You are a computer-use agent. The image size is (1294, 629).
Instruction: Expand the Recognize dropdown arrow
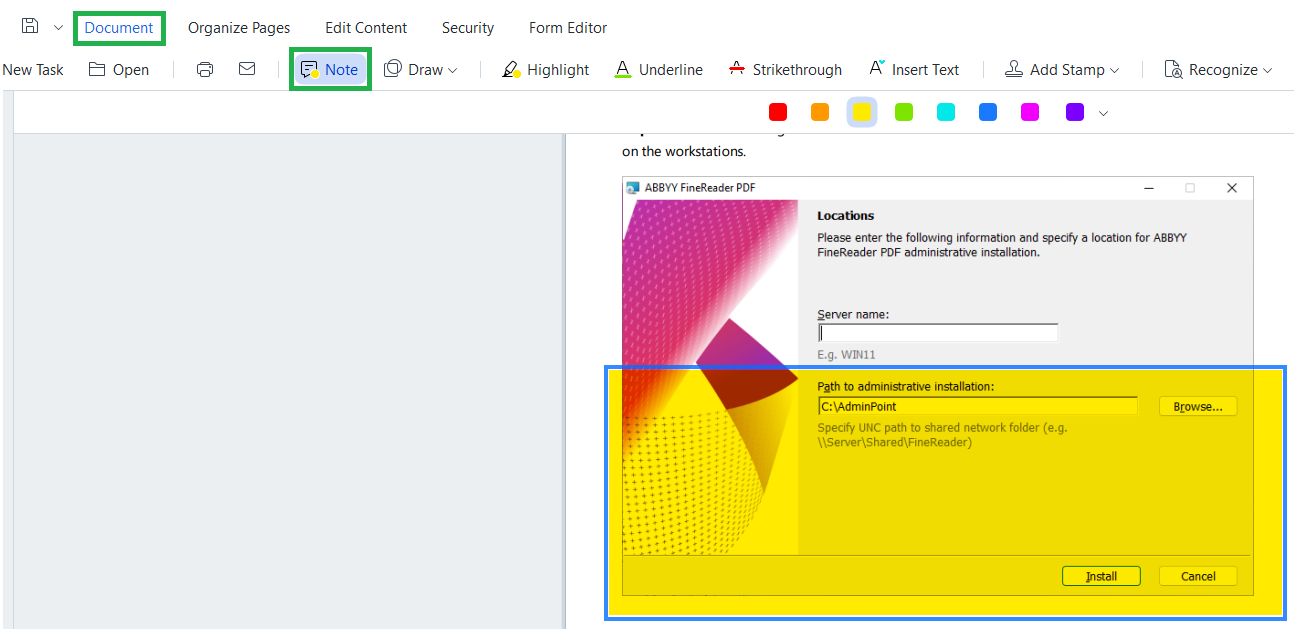[1268, 70]
